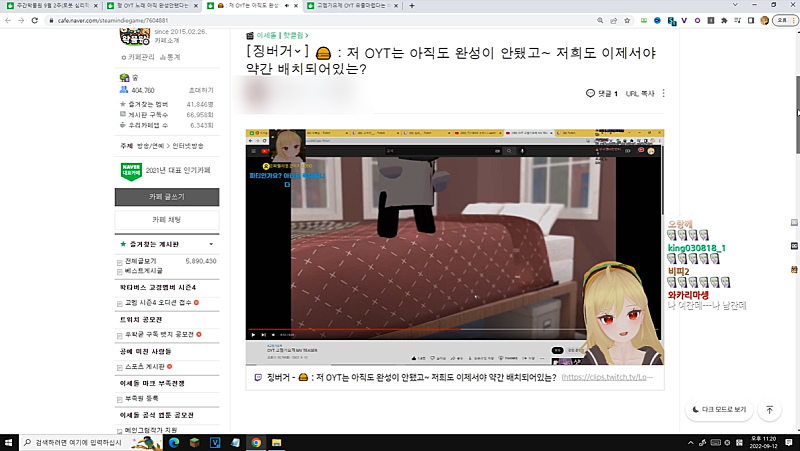Open the purple V extension icon

pos(684,20)
